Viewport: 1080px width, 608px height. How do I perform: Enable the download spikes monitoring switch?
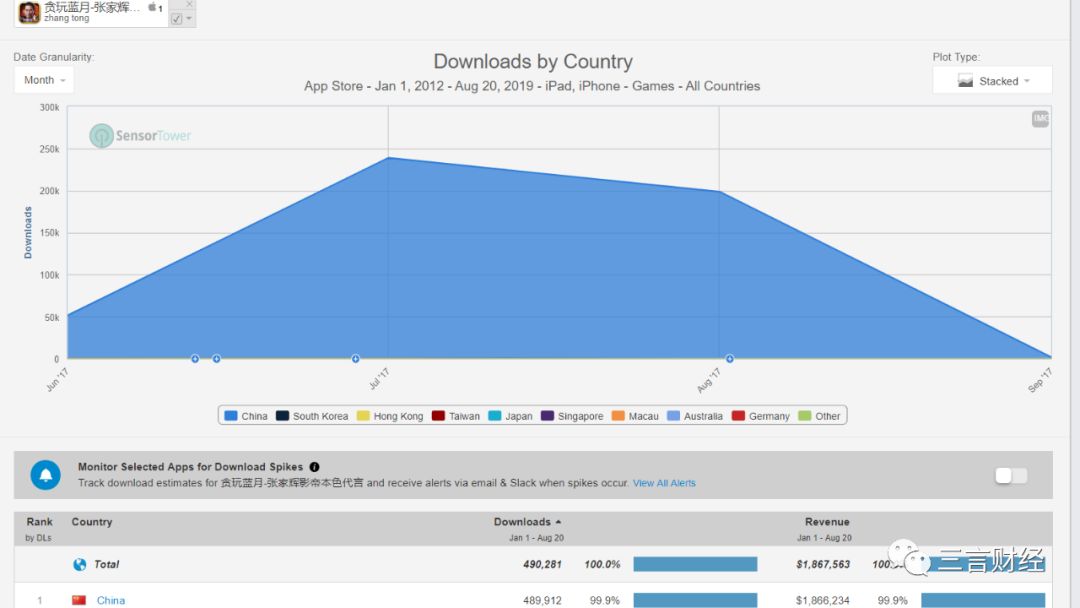pyautogui.click(x=1010, y=476)
